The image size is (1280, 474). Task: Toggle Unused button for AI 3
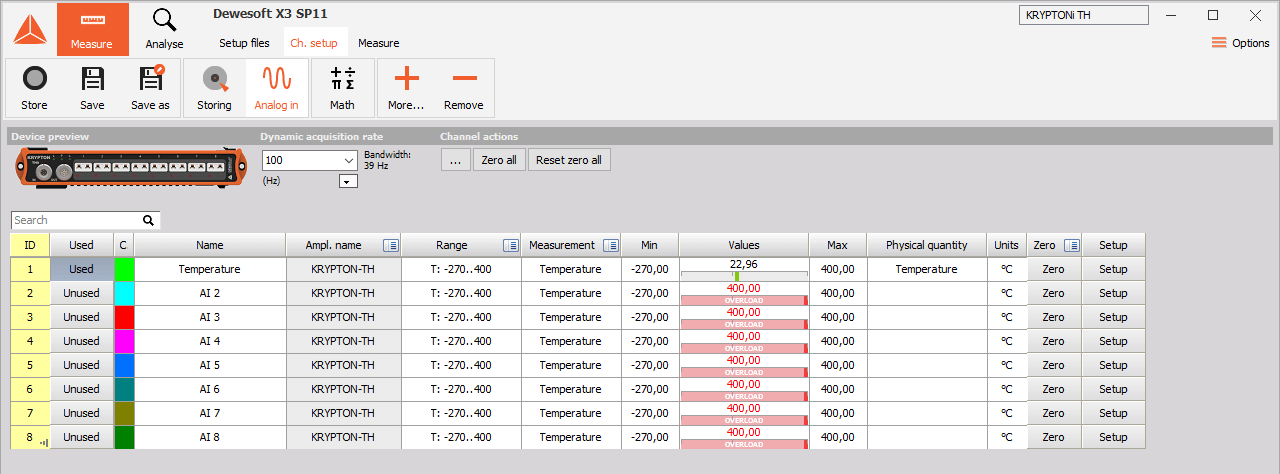click(x=81, y=317)
